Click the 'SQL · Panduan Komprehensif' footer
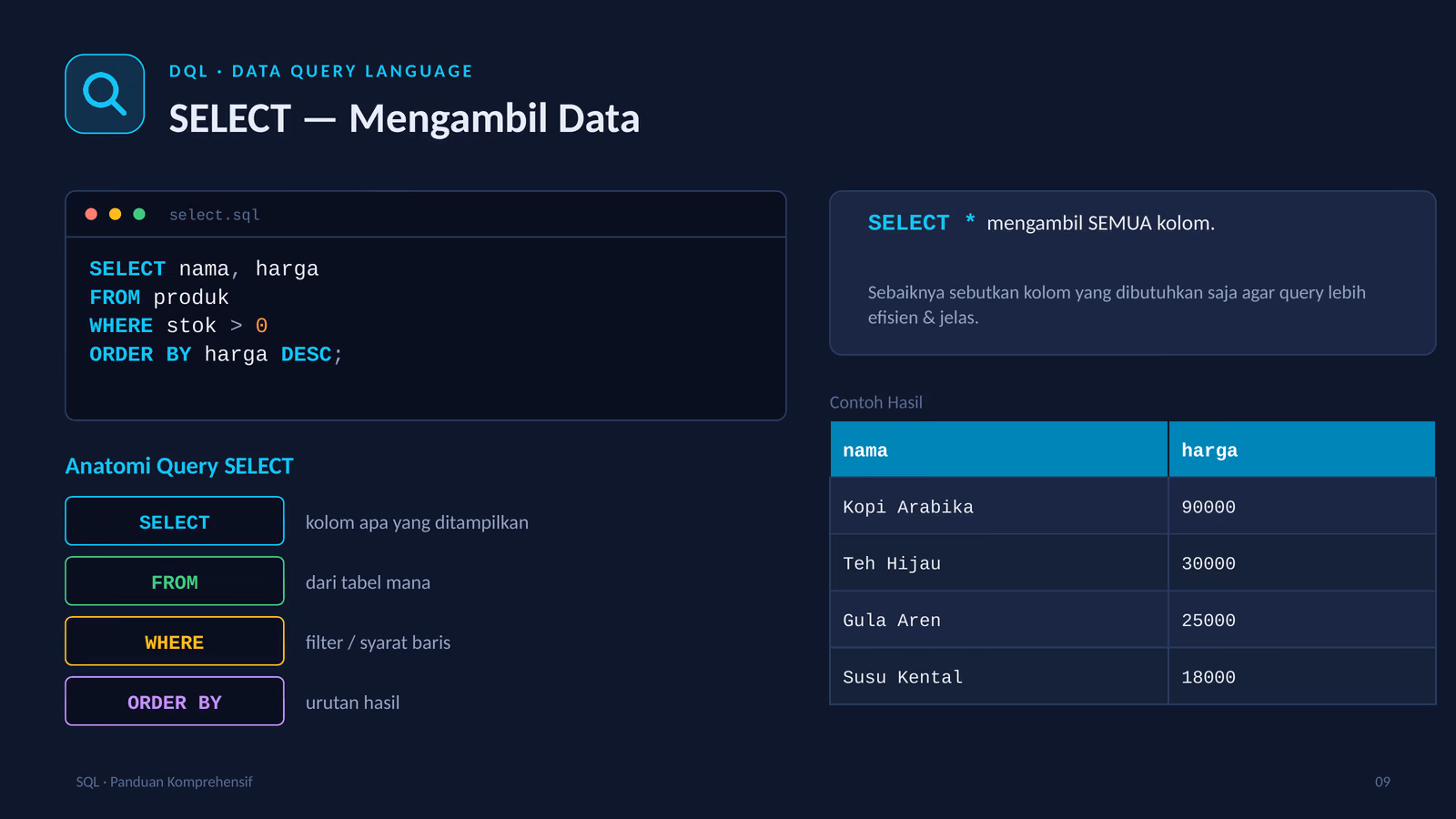 pyautogui.click(x=164, y=782)
